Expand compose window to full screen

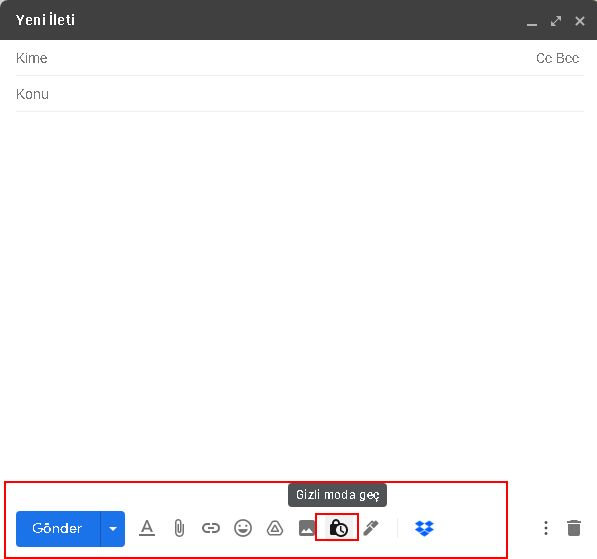coord(556,21)
